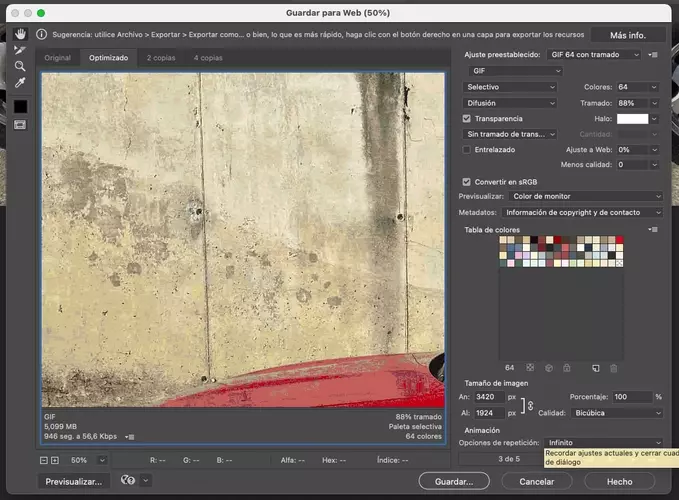Toggle constrain proportions link icon
Screen dimensions: 679x500
(x=530, y=406)
